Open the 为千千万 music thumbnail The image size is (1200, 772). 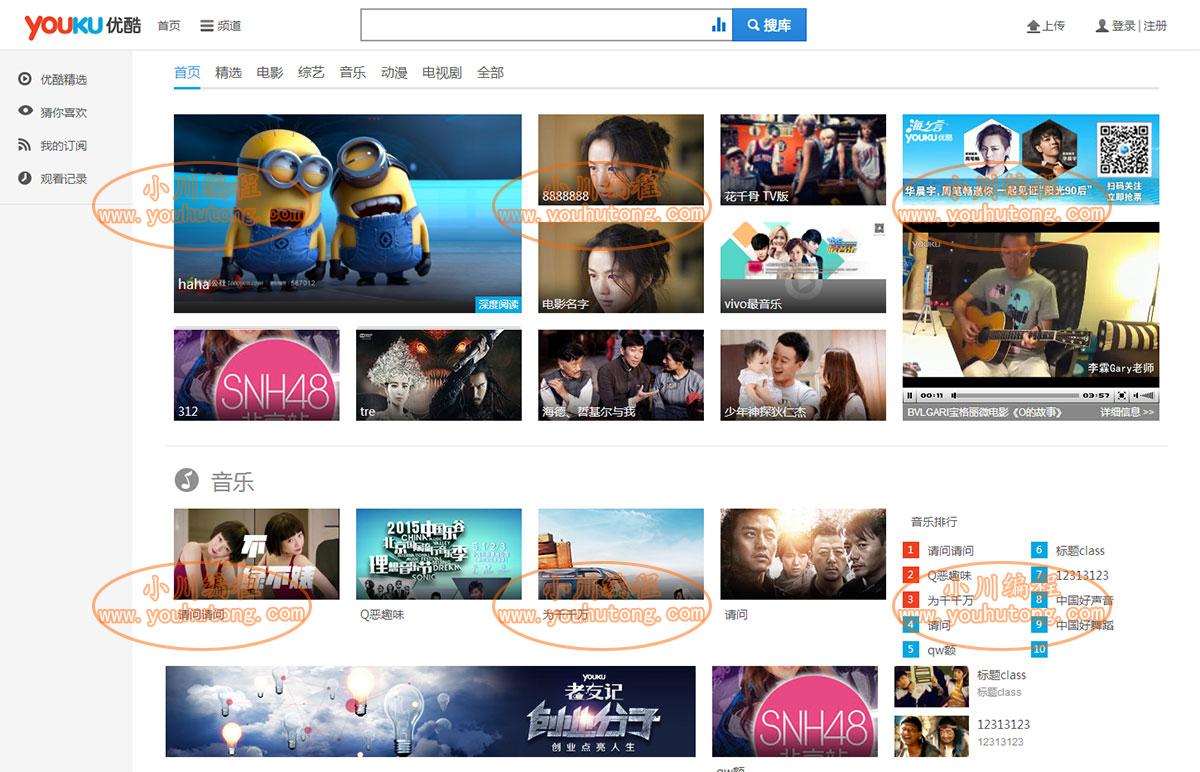point(621,554)
